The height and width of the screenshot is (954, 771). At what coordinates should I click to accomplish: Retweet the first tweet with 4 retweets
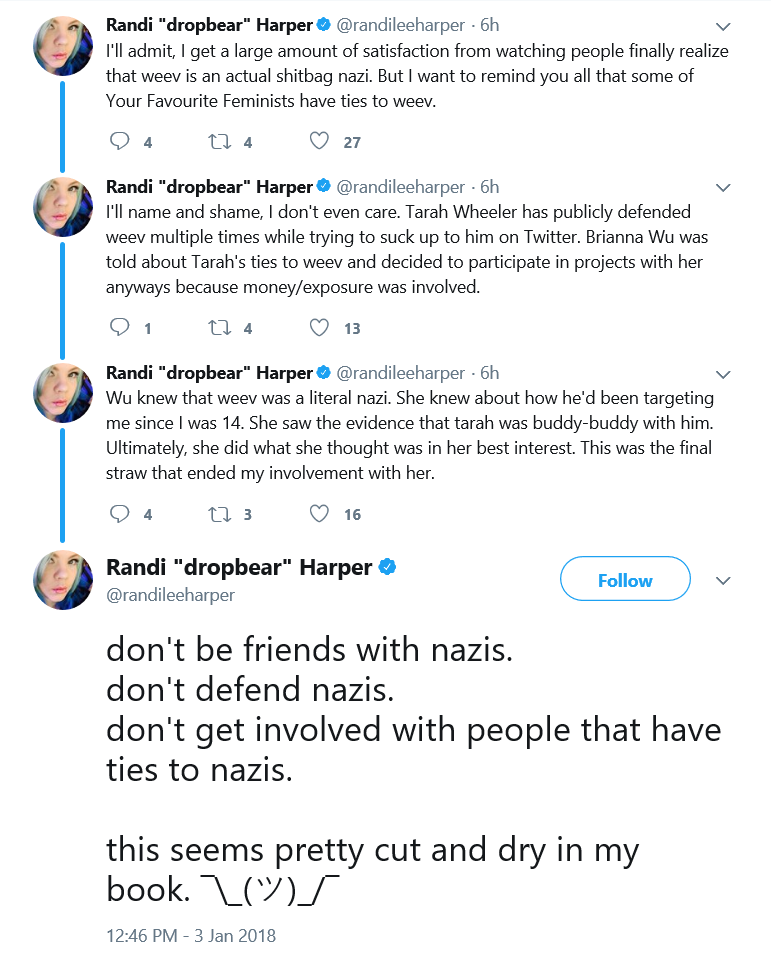click(220, 141)
